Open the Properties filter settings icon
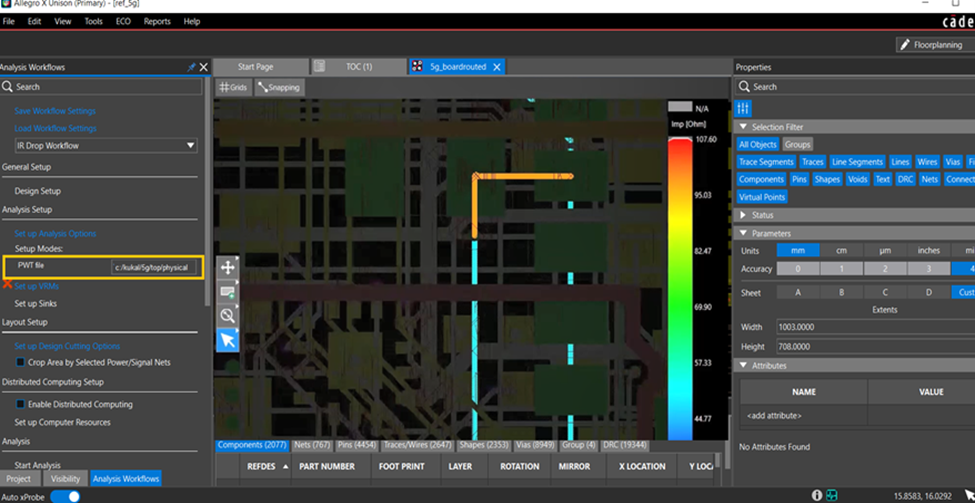The image size is (975, 503). pos(742,108)
